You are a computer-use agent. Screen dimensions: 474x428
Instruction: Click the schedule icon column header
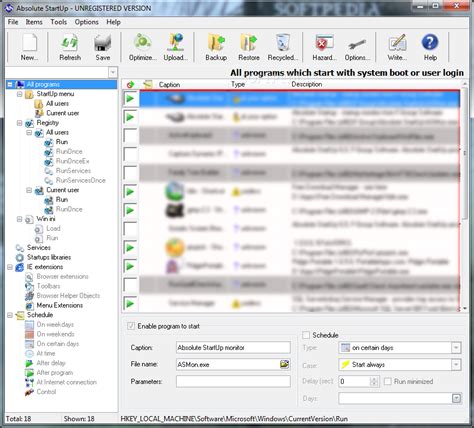click(x=148, y=85)
